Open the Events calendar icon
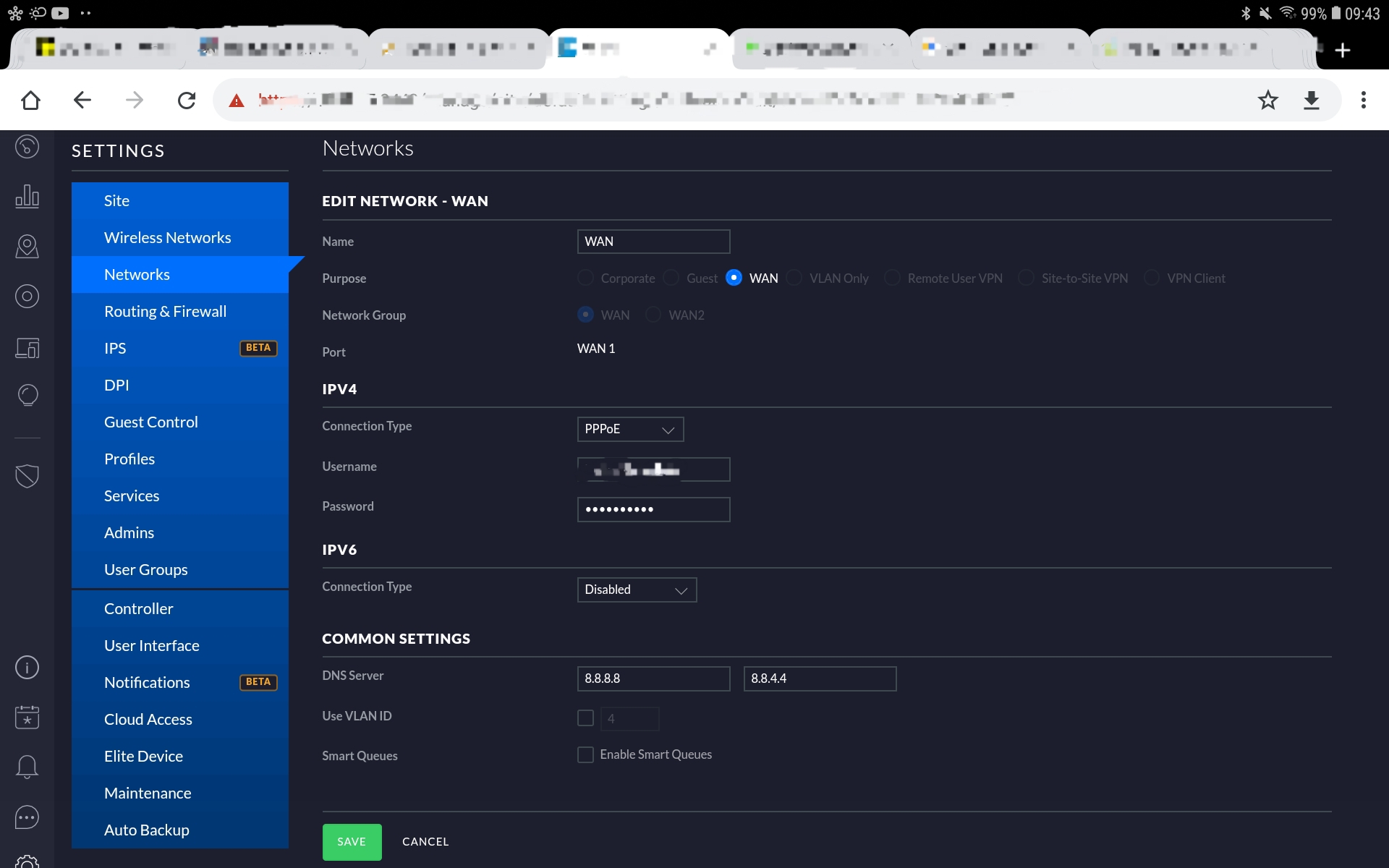The width and height of the screenshot is (1389, 868). 27,717
